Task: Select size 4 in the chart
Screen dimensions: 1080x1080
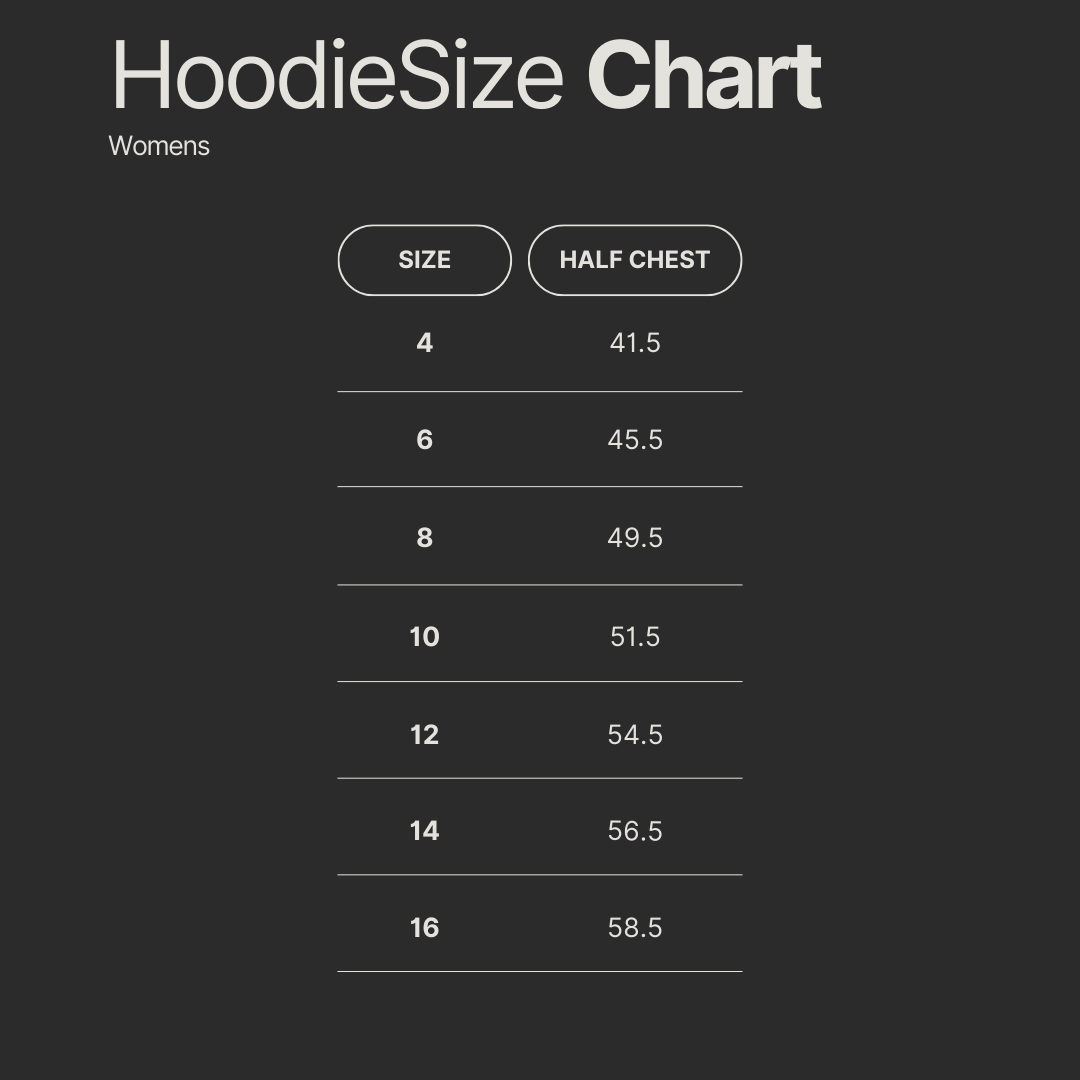Action: coord(424,343)
